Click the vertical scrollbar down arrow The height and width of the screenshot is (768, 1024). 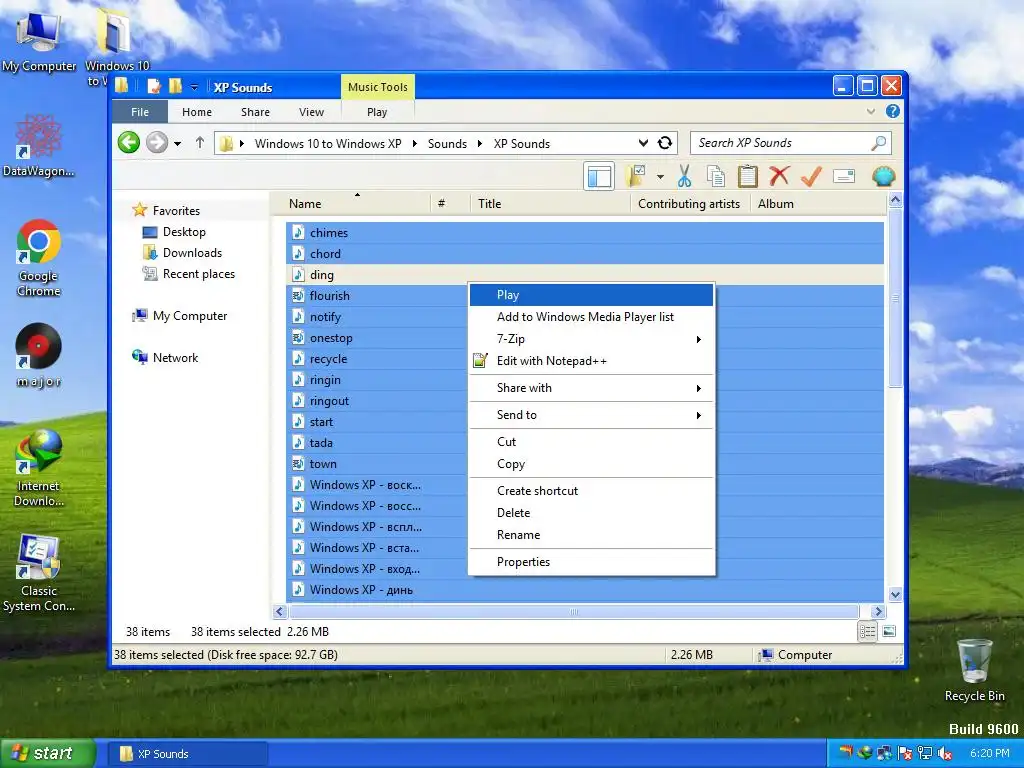pos(895,594)
